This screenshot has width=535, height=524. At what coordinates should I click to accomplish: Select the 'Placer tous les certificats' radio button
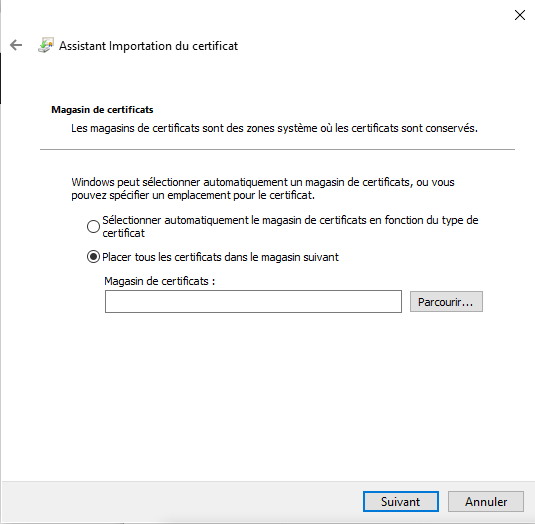pos(93,257)
